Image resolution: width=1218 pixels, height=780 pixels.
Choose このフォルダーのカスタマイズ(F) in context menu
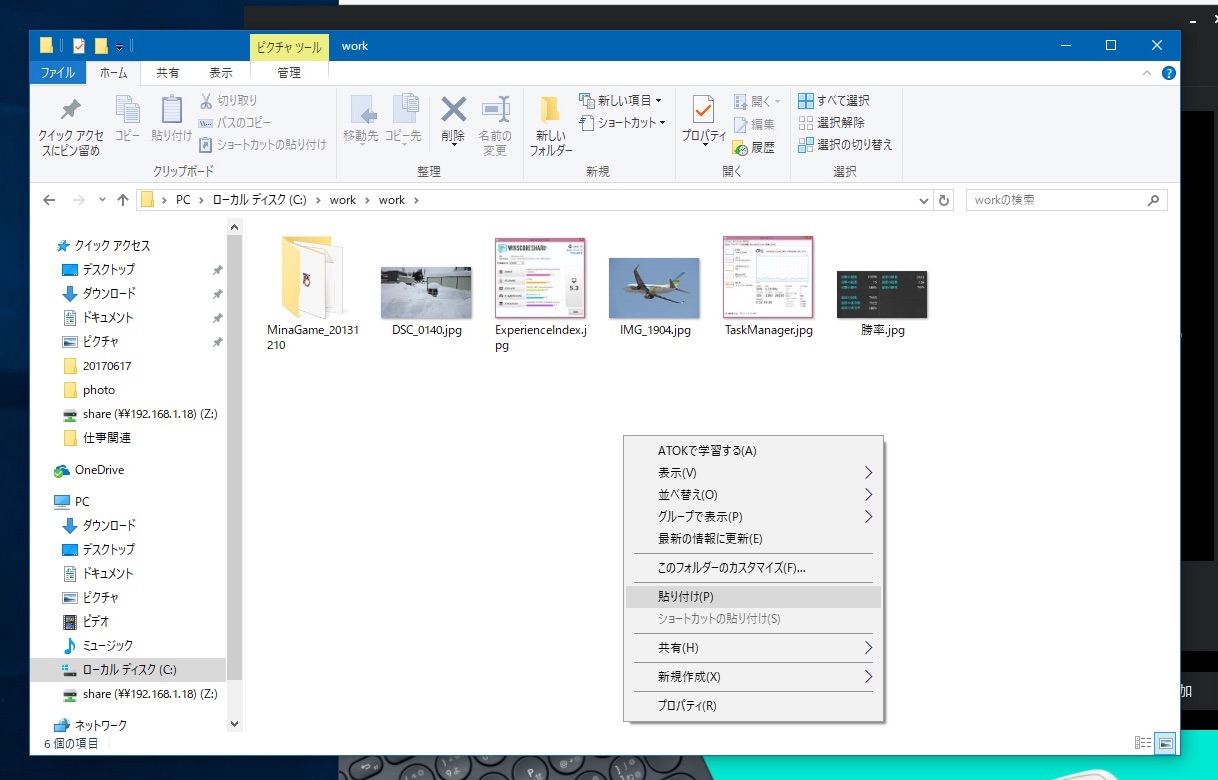point(753,568)
